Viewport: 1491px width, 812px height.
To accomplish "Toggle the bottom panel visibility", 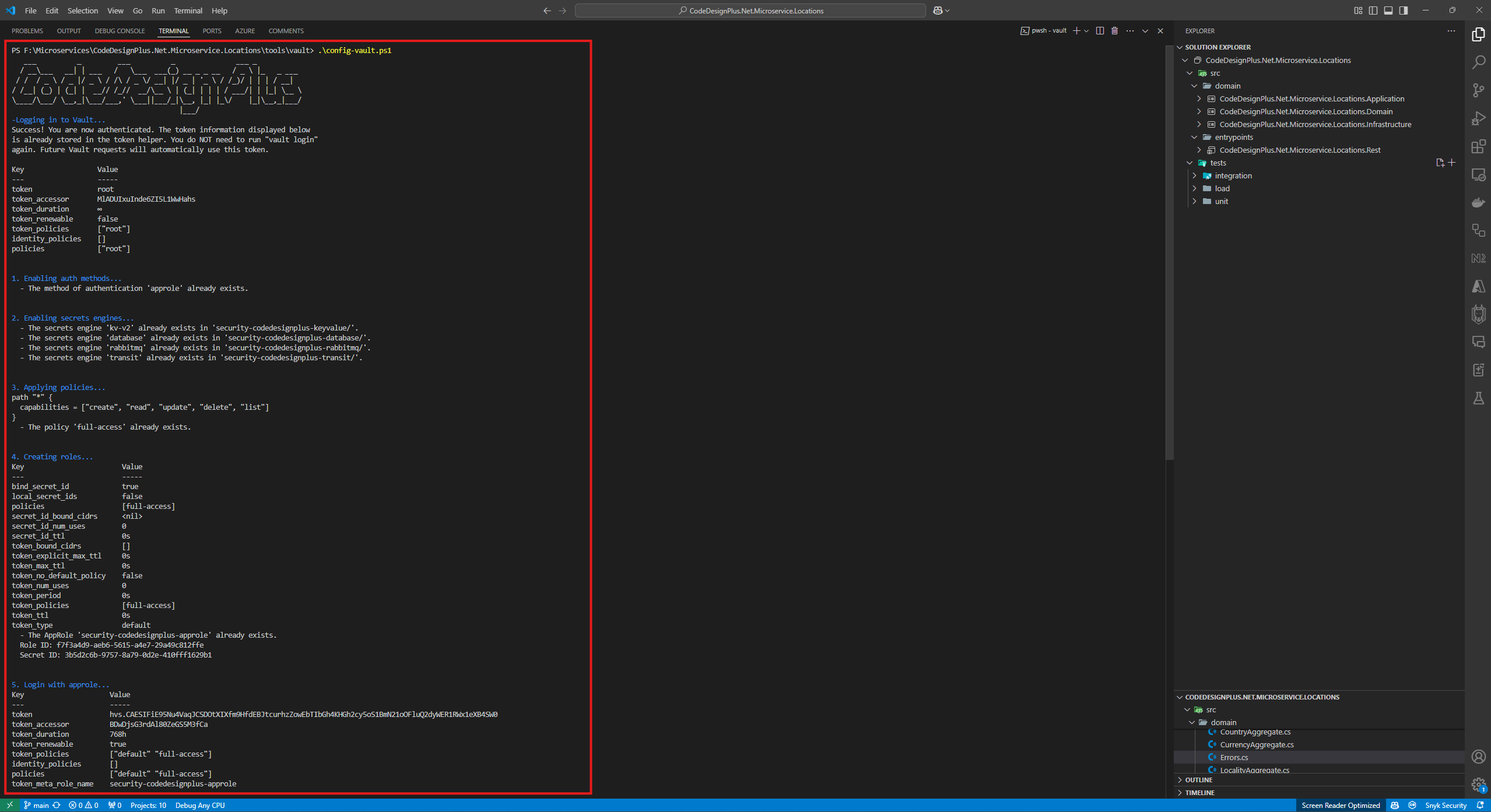I will coord(1388,10).
